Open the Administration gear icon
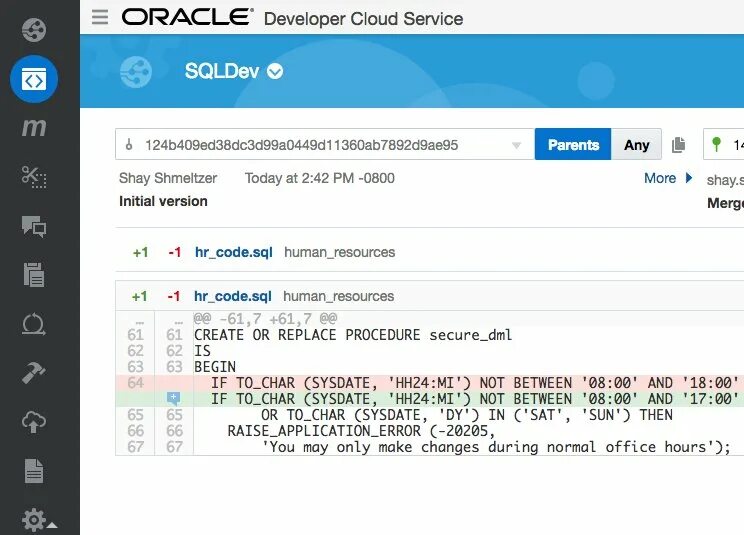This screenshot has width=744, height=535. [x=34, y=520]
